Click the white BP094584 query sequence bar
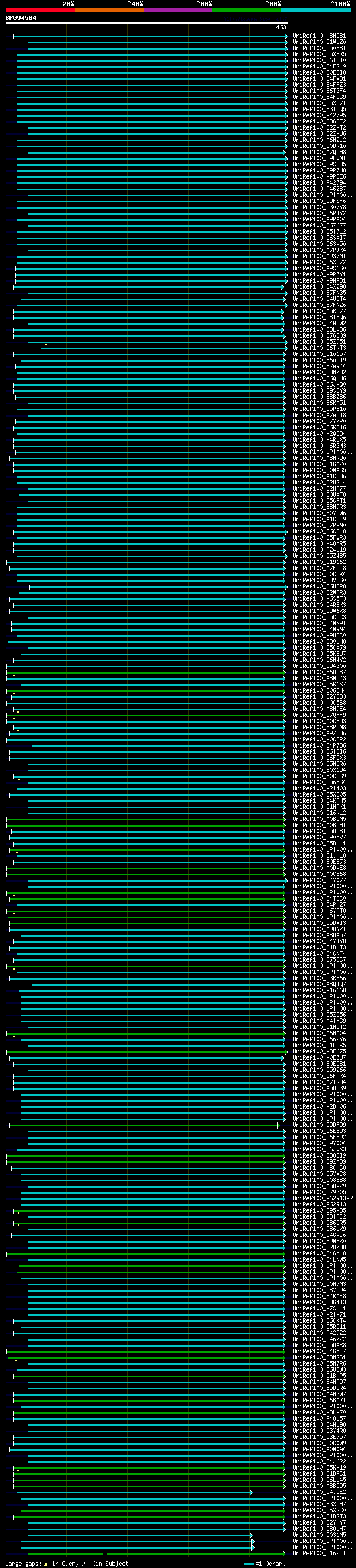356x1568 pixels. click(147, 22)
